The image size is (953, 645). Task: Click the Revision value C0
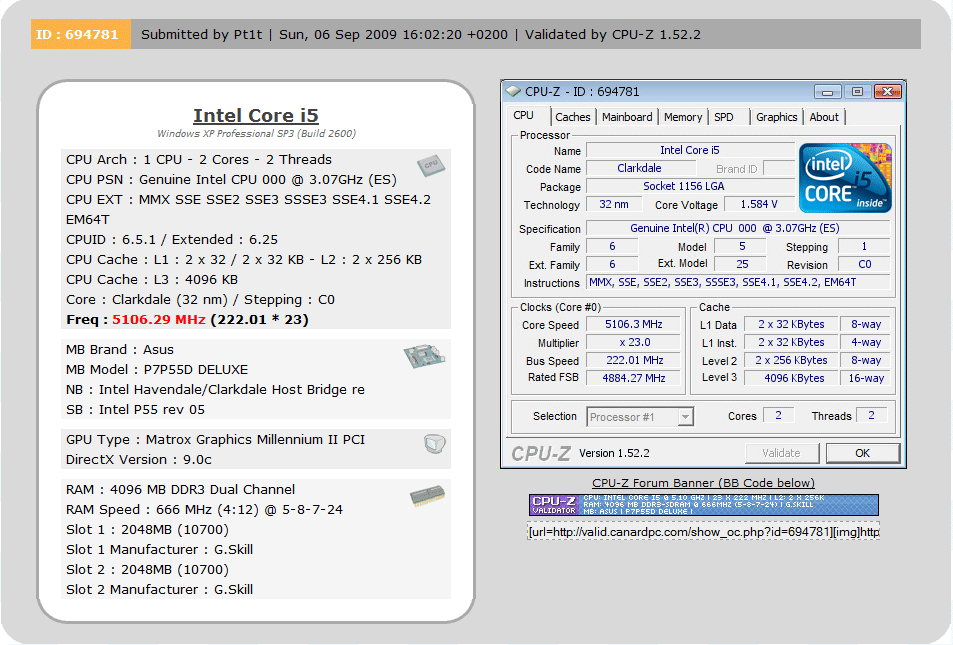point(864,264)
